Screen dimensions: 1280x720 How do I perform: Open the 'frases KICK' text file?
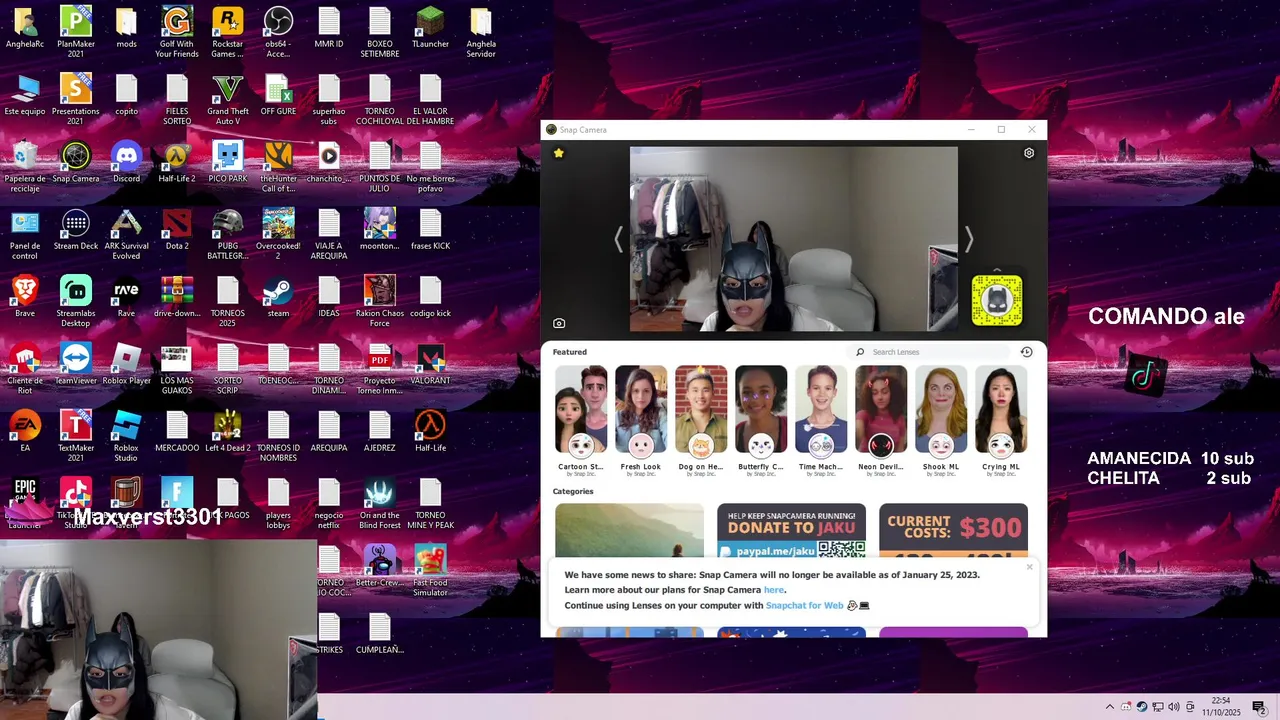click(x=430, y=231)
